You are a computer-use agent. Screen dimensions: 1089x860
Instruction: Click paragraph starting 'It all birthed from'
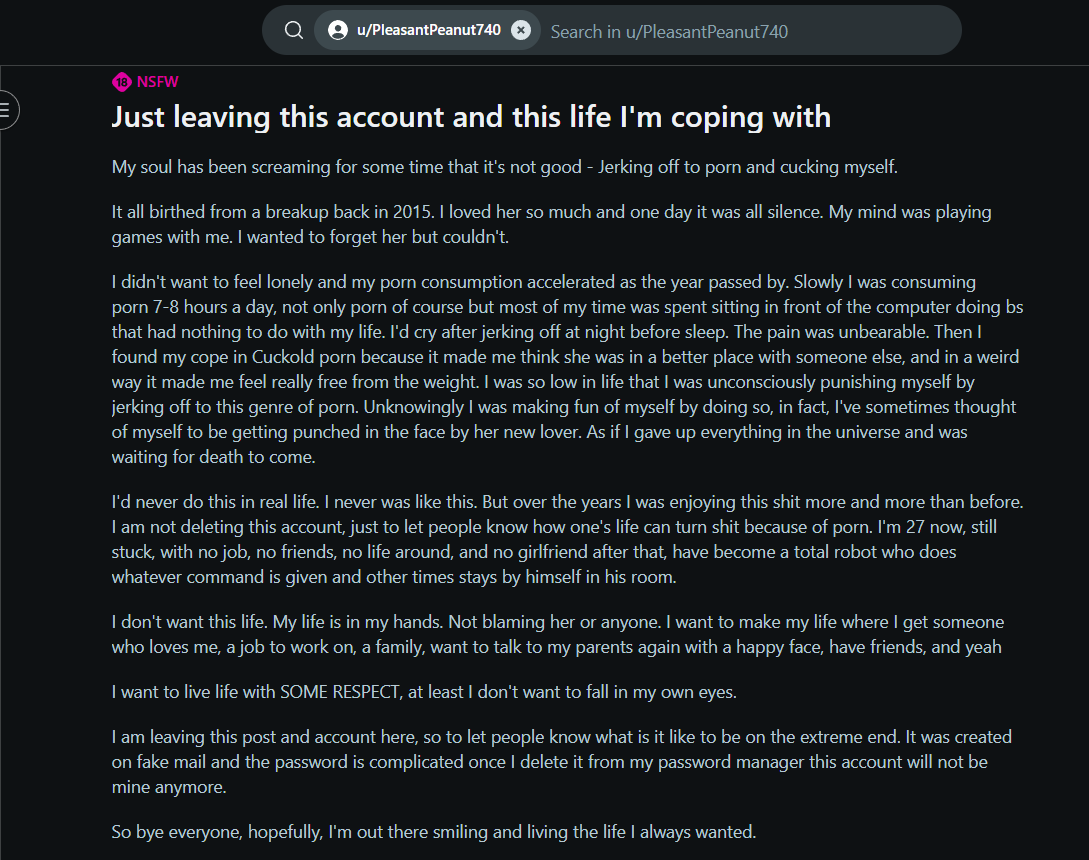pos(551,224)
